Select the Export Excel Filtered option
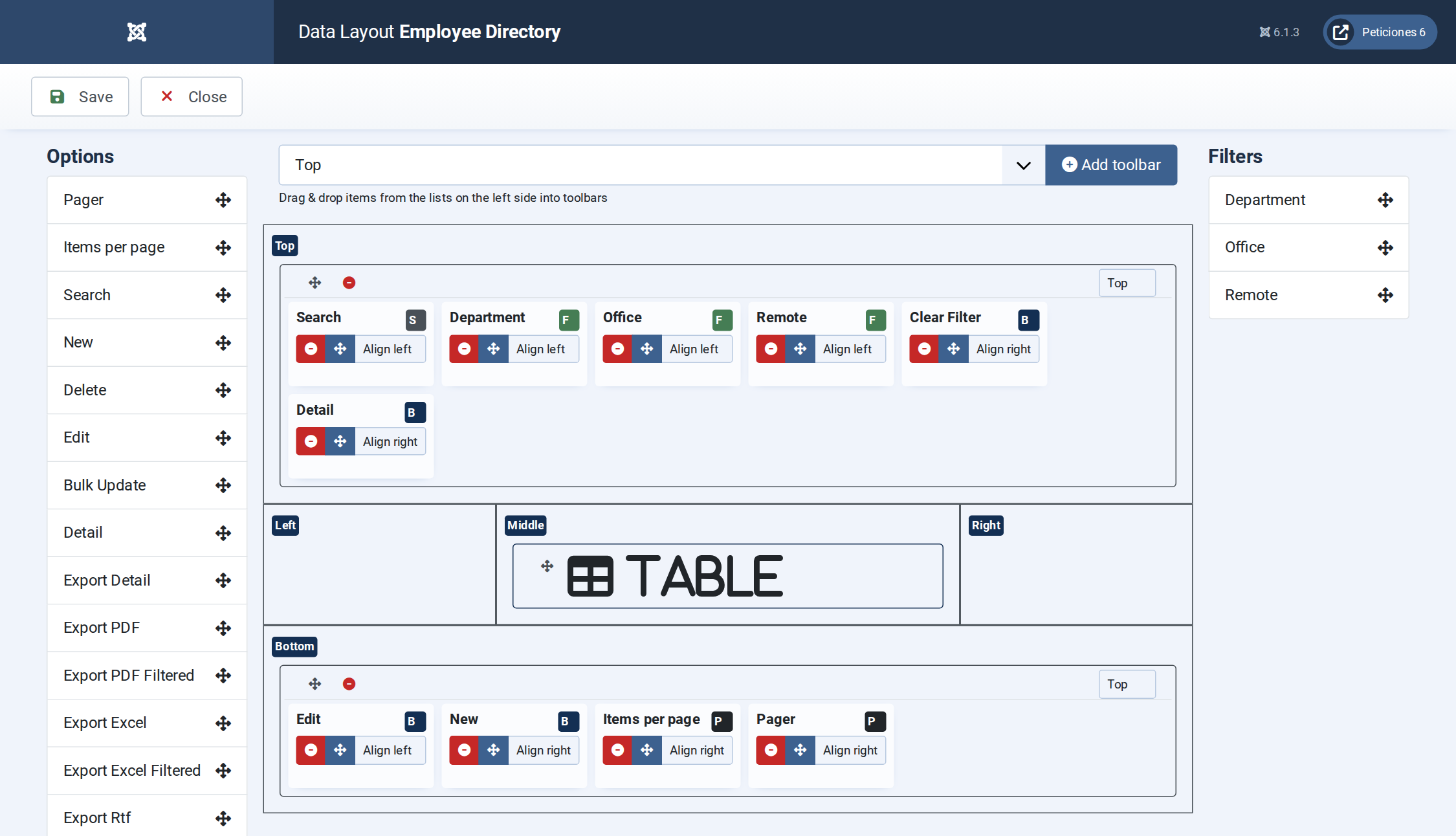The height and width of the screenshot is (836, 1456). pyautogui.click(x=147, y=771)
